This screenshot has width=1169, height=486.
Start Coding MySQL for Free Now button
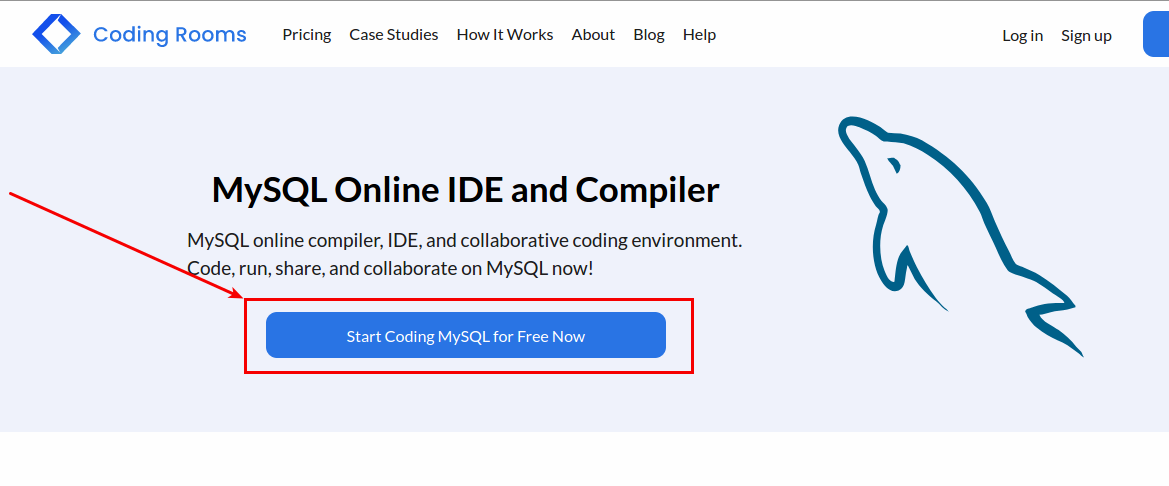(466, 335)
